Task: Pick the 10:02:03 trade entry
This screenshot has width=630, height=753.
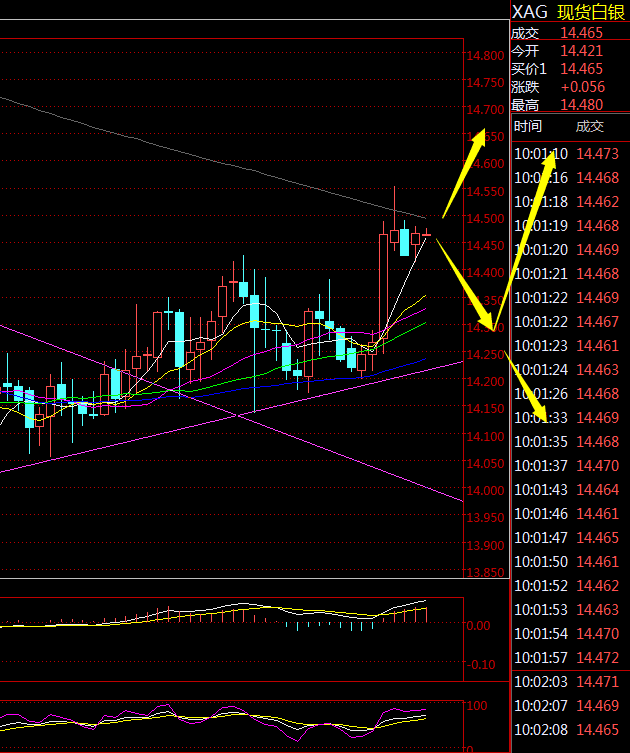Action: tap(570, 682)
